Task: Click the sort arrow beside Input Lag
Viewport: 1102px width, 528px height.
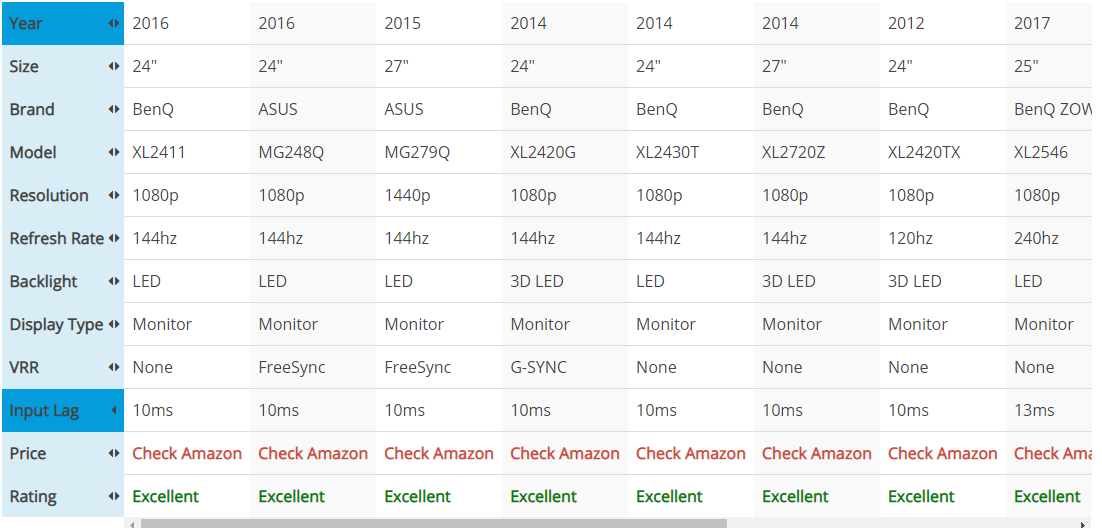Action: 114,411
